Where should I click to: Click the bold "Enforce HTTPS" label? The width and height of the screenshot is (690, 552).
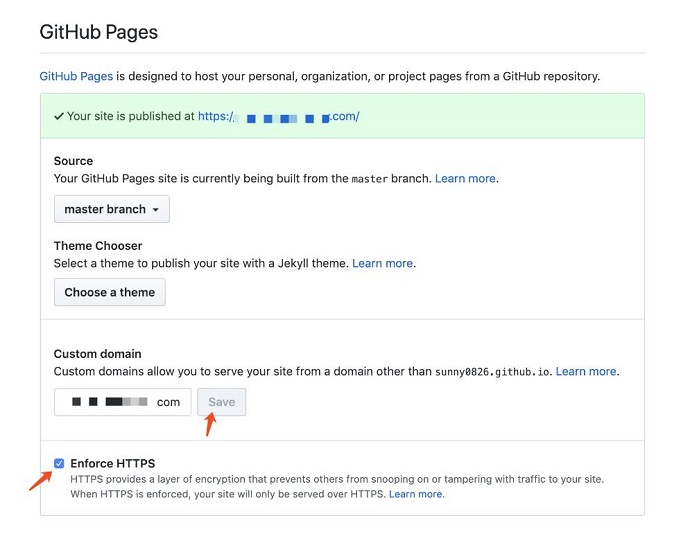(113, 463)
